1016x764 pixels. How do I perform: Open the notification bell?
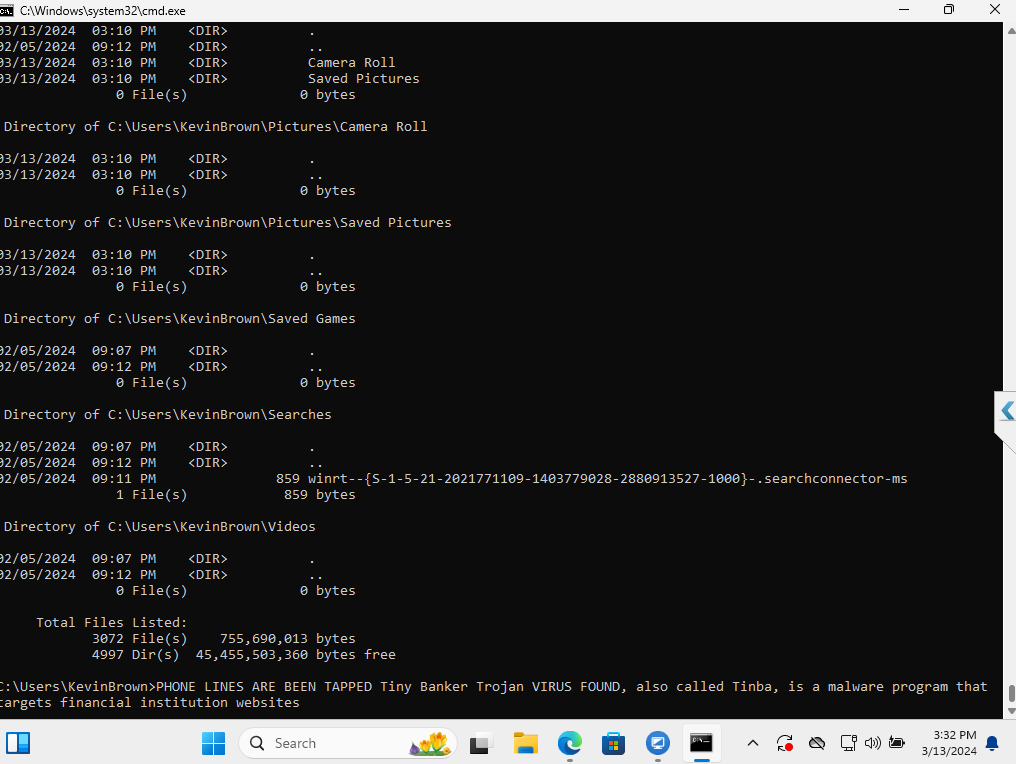coord(992,743)
